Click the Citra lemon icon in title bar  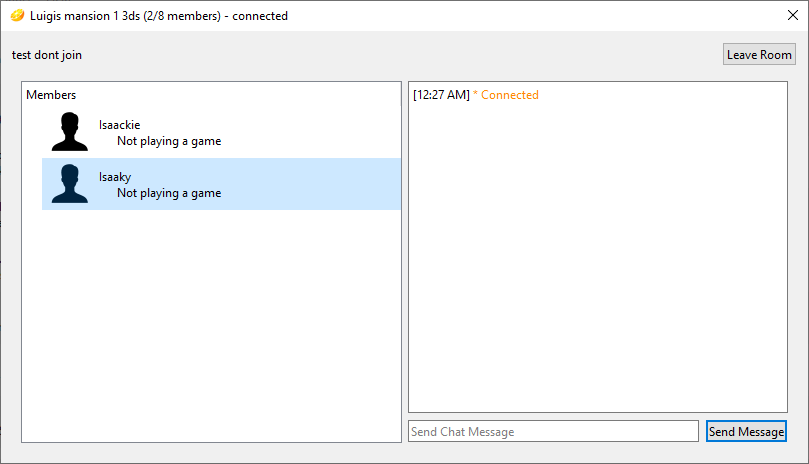point(17,16)
